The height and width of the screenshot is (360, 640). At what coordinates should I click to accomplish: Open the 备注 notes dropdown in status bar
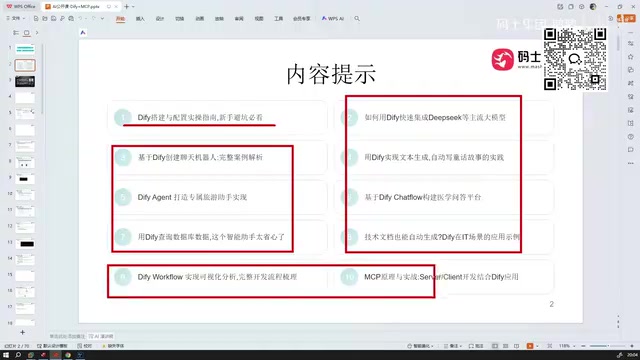(x=452, y=346)
